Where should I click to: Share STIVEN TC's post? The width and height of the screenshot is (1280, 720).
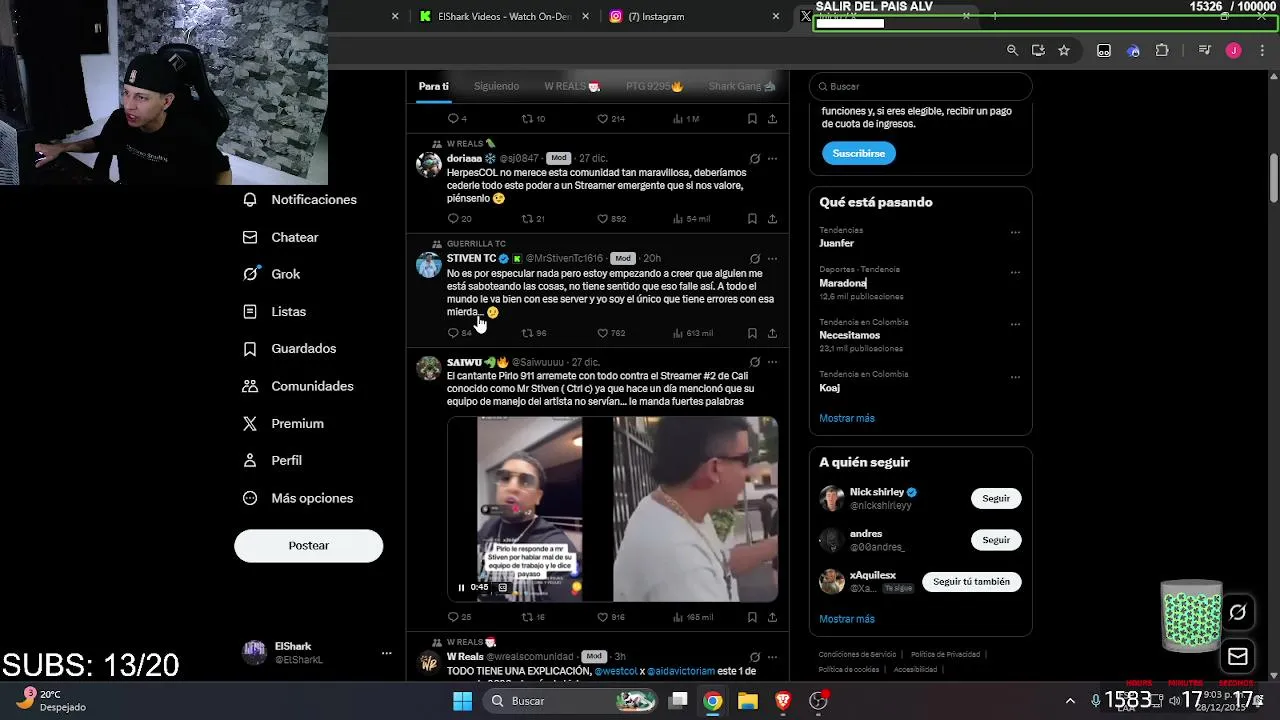pos(772,333)
